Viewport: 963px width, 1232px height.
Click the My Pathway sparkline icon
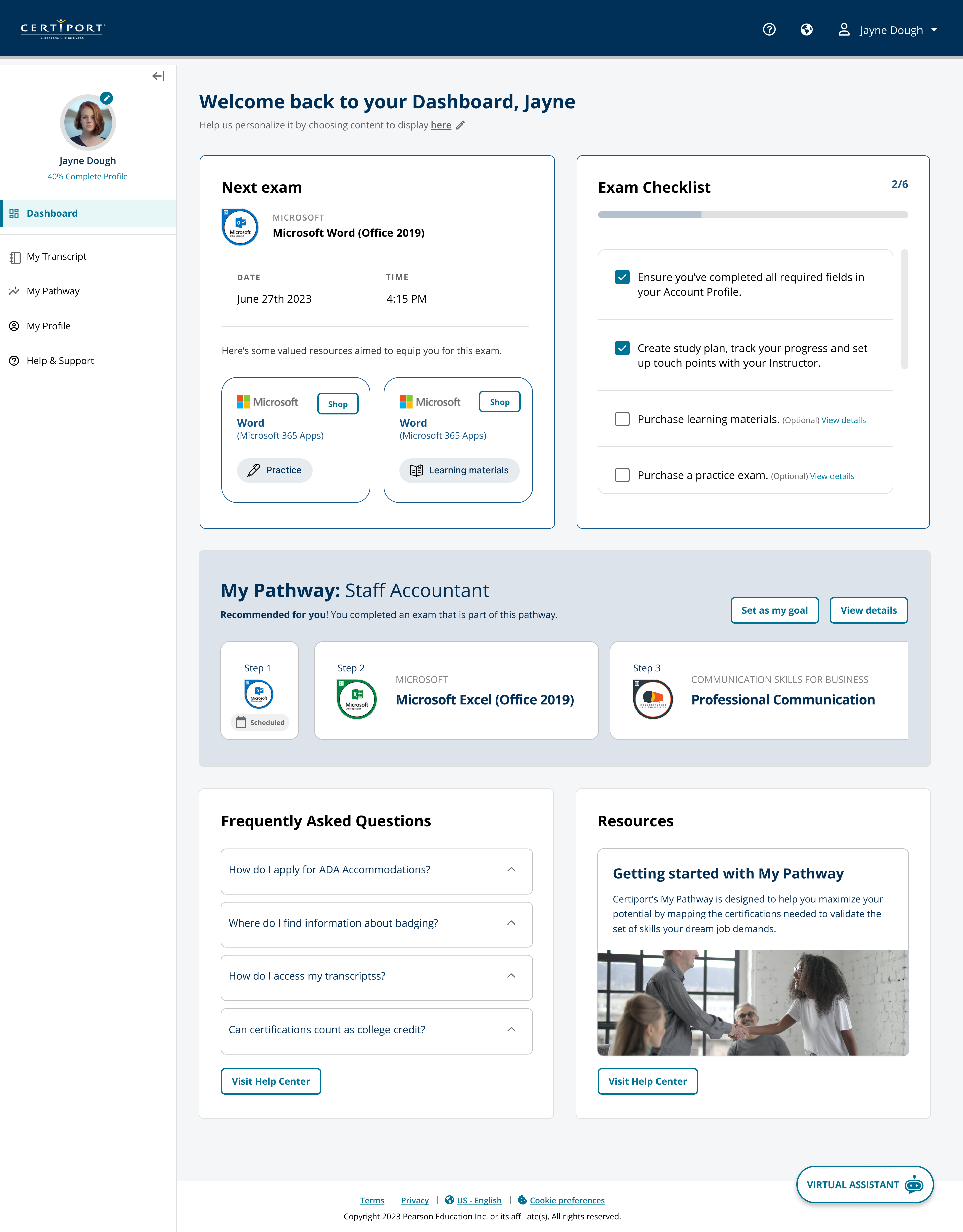tap(14, 291)
